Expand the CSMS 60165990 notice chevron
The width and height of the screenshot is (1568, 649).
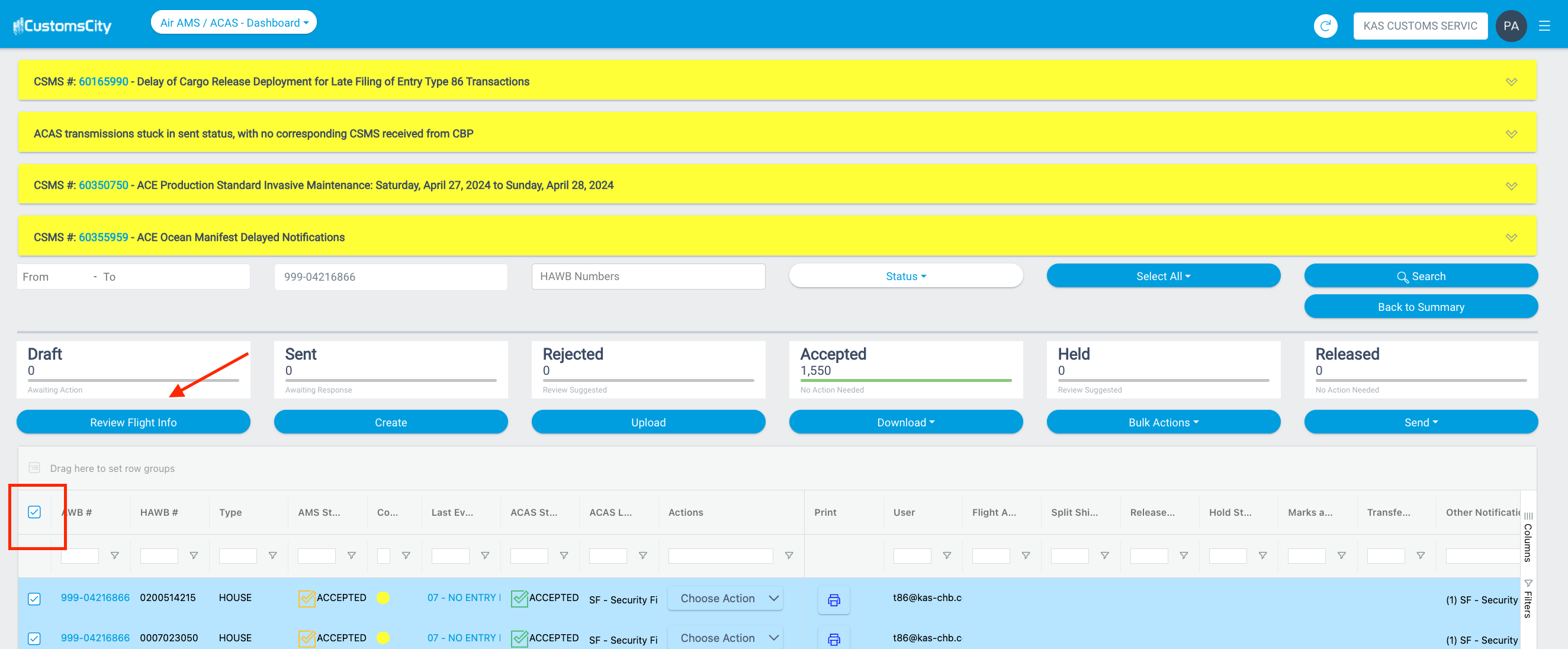[1511, 82]
